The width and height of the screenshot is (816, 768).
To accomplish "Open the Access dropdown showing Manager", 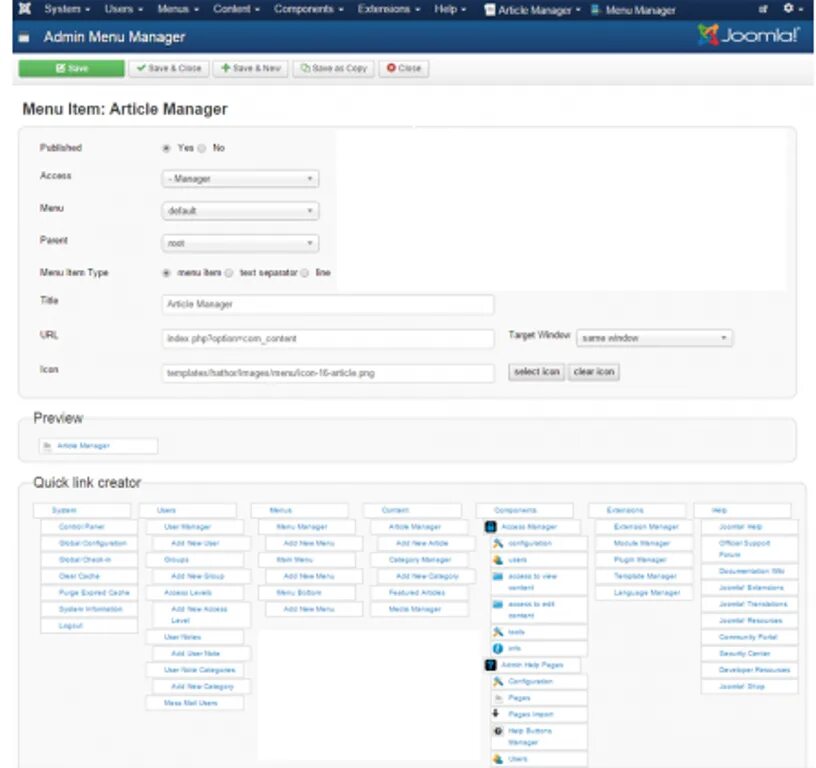I will [240, 178].
